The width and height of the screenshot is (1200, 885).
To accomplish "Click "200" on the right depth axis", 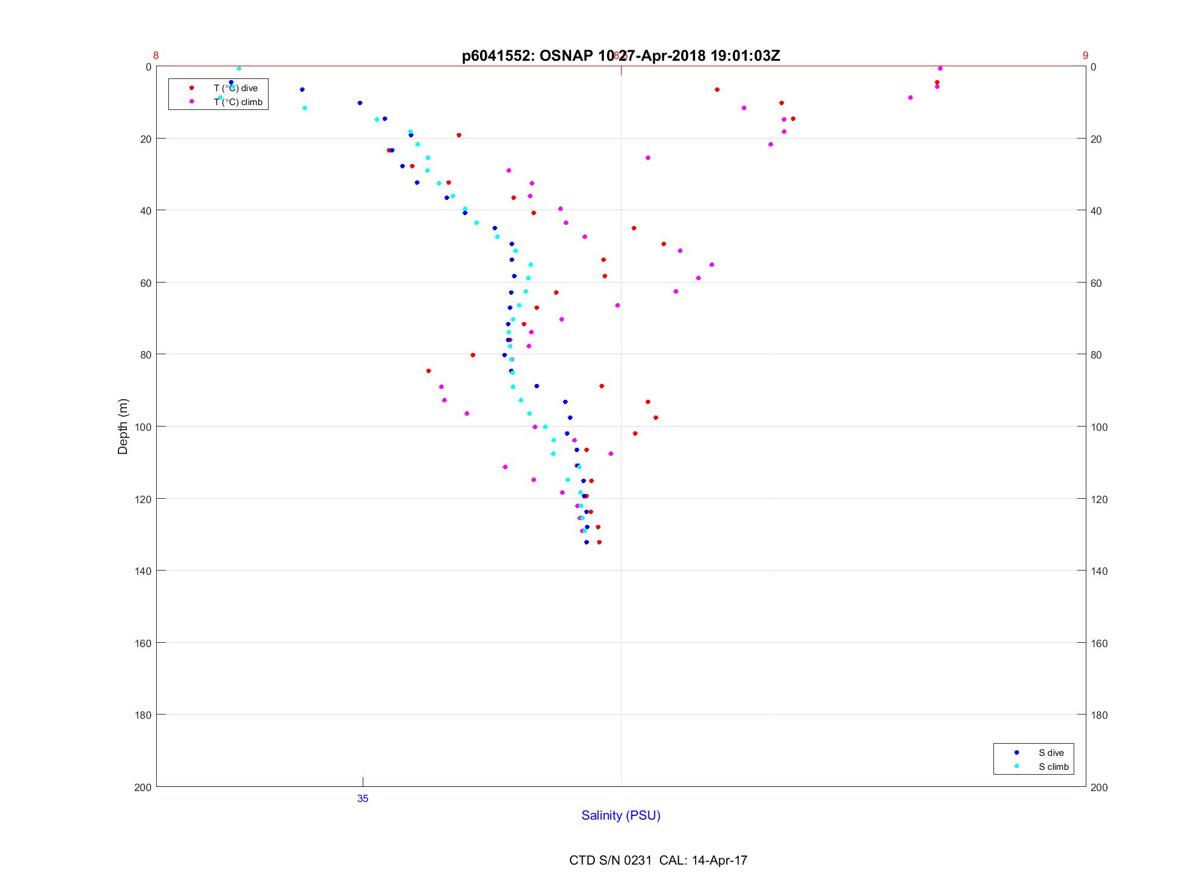I will click(1100, 787).
